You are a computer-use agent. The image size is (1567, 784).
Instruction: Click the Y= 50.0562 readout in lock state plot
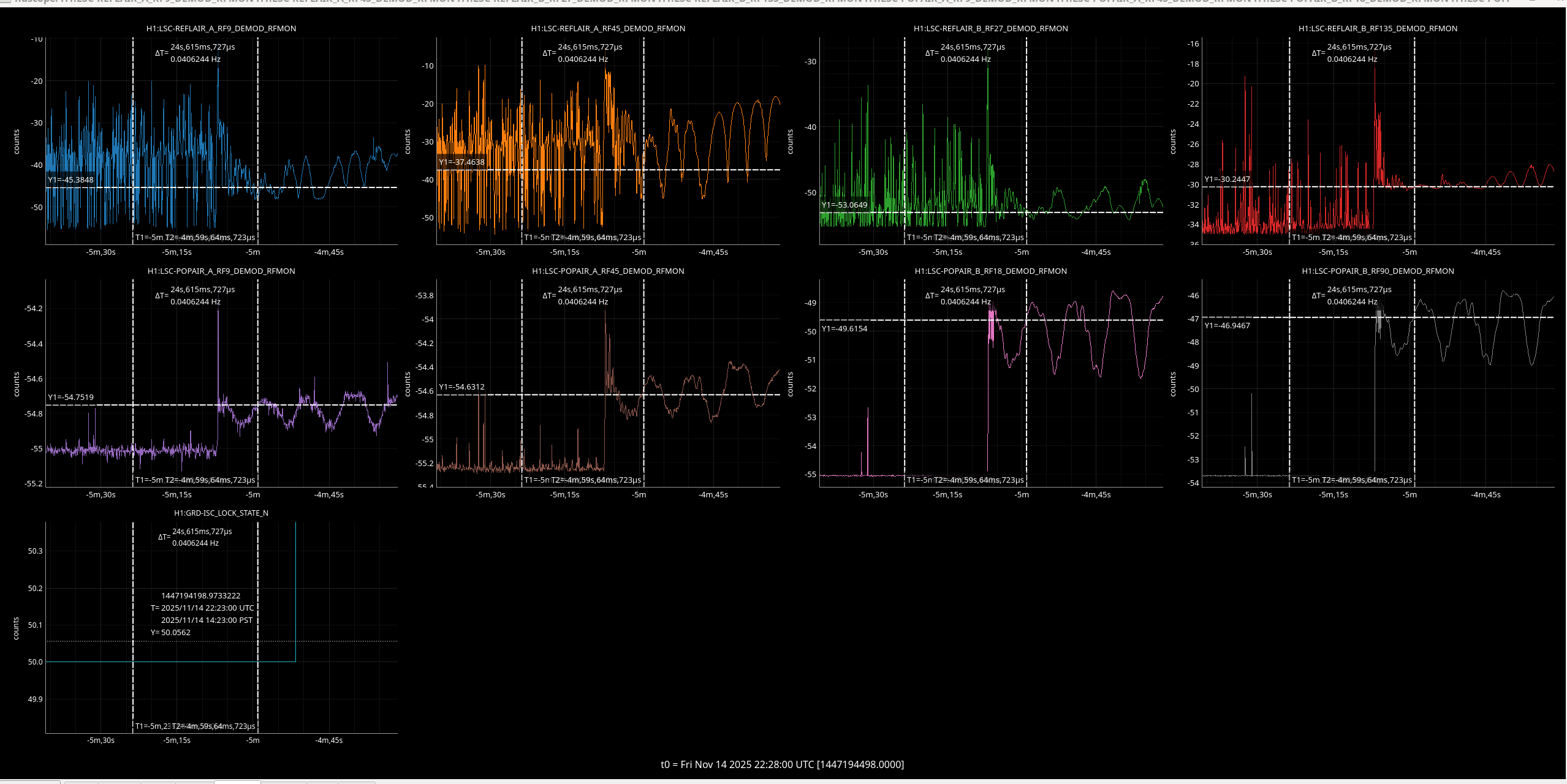pyautogui.click(x=171, y=632)
